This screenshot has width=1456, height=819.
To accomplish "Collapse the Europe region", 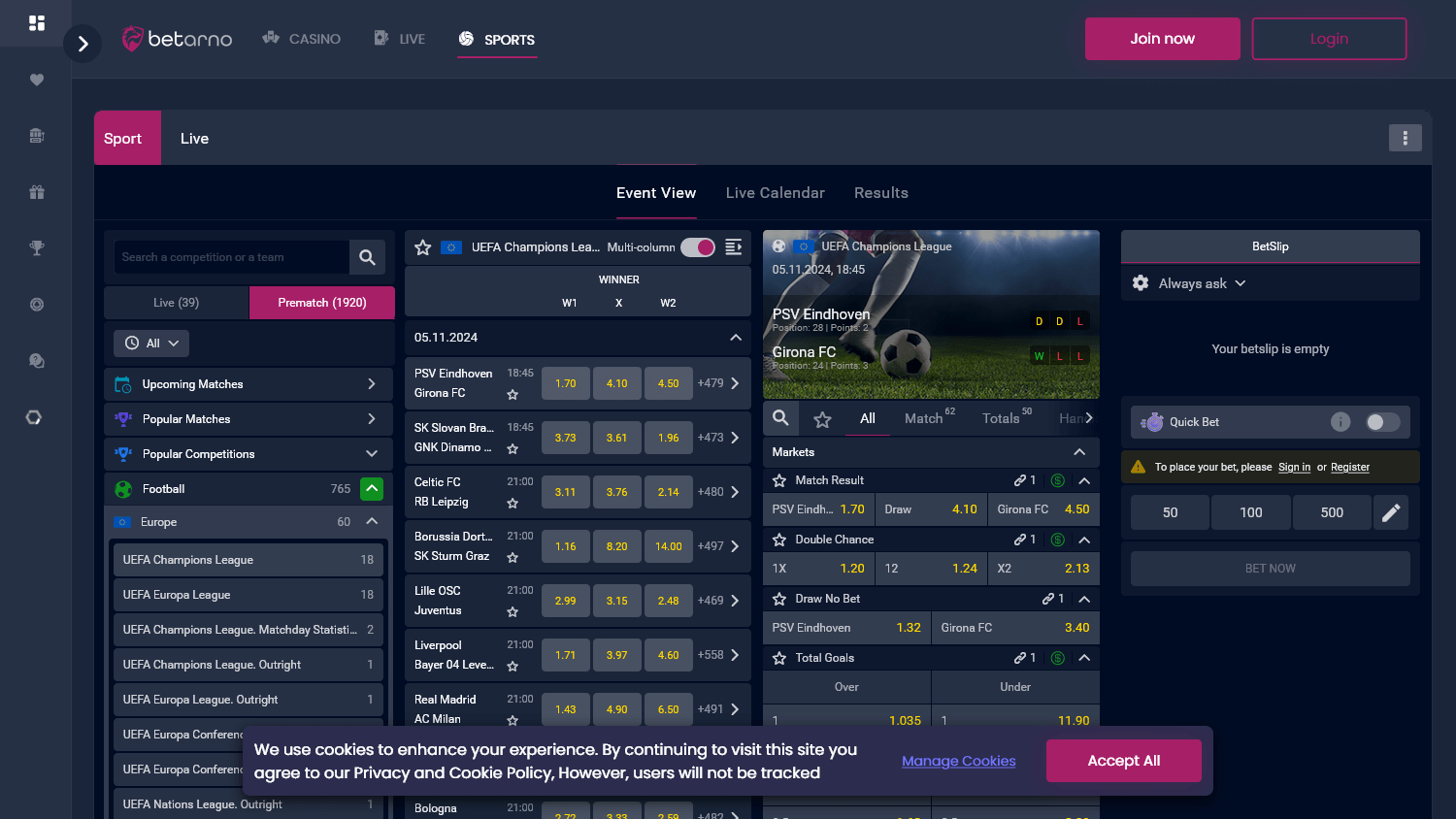I will [x=372, y=522].
